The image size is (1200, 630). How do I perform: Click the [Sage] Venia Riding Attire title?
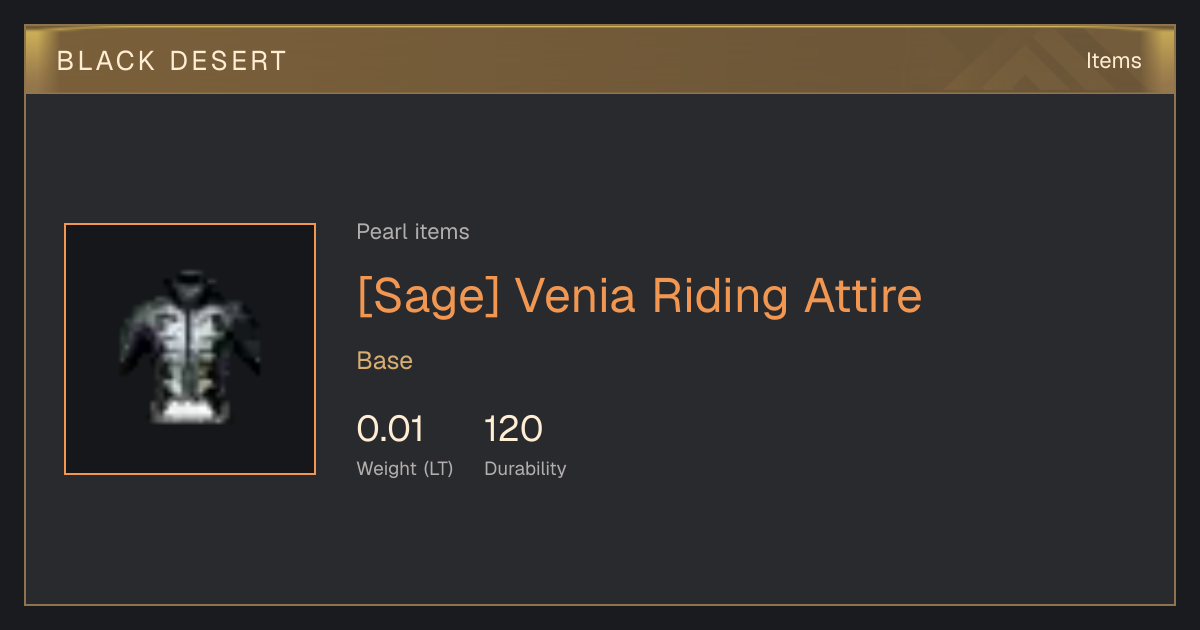click(639, 296)
